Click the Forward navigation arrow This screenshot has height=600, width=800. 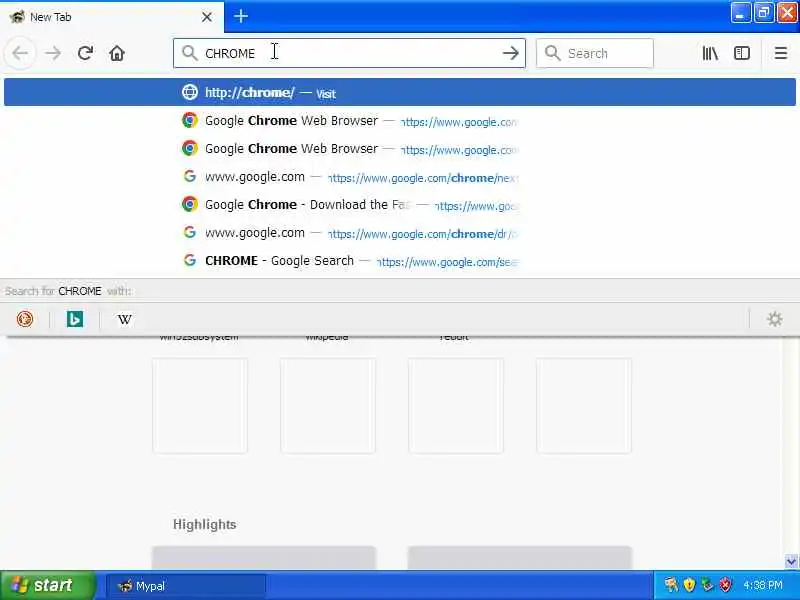(x=53, y=53)
